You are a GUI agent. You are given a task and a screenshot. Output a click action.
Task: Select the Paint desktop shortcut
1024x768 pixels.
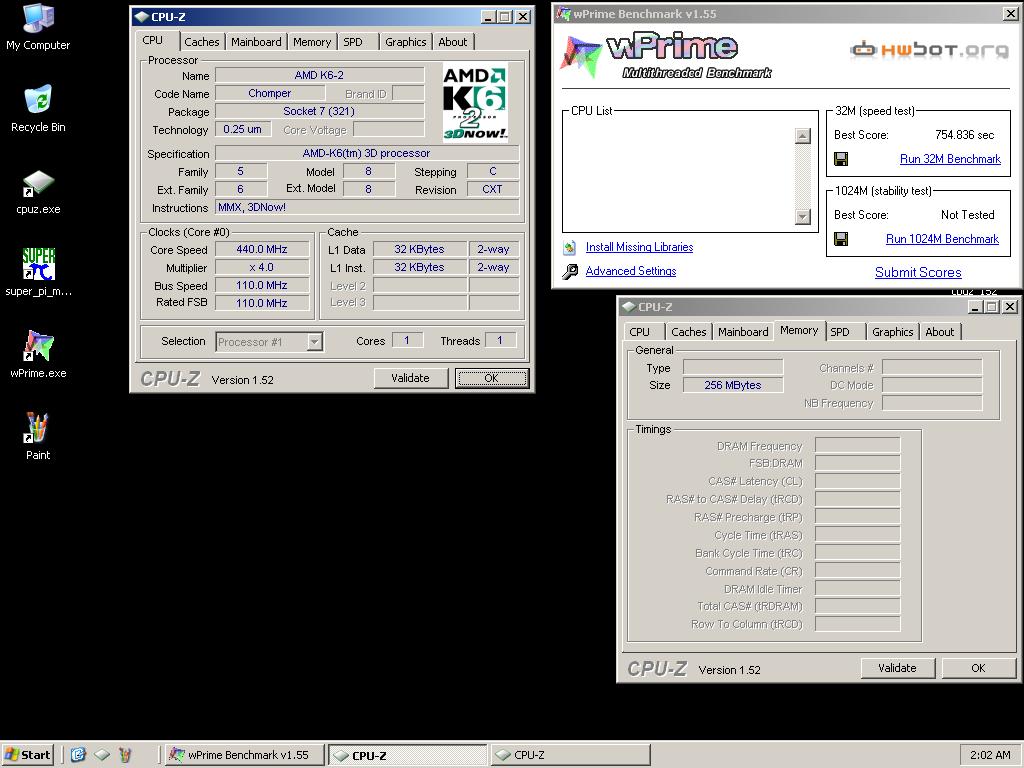tap(38, 436)
